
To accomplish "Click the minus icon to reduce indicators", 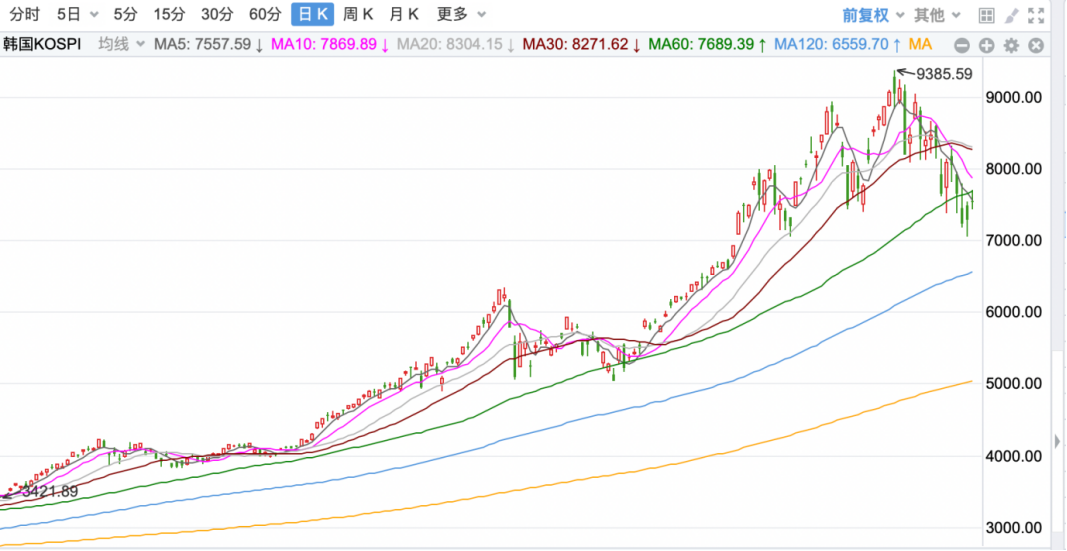I will point(962,46).
